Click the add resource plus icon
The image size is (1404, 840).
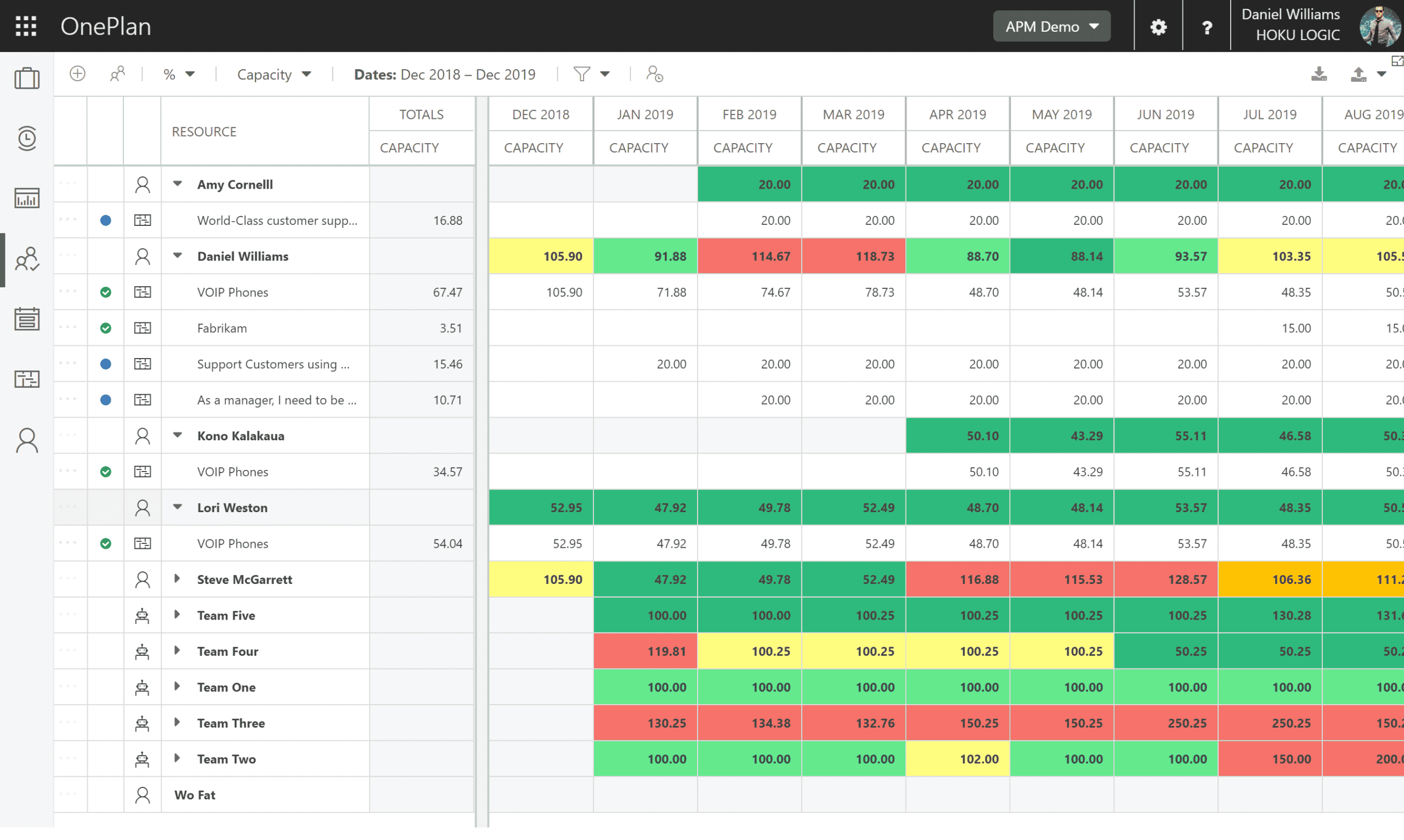(77, 73)
